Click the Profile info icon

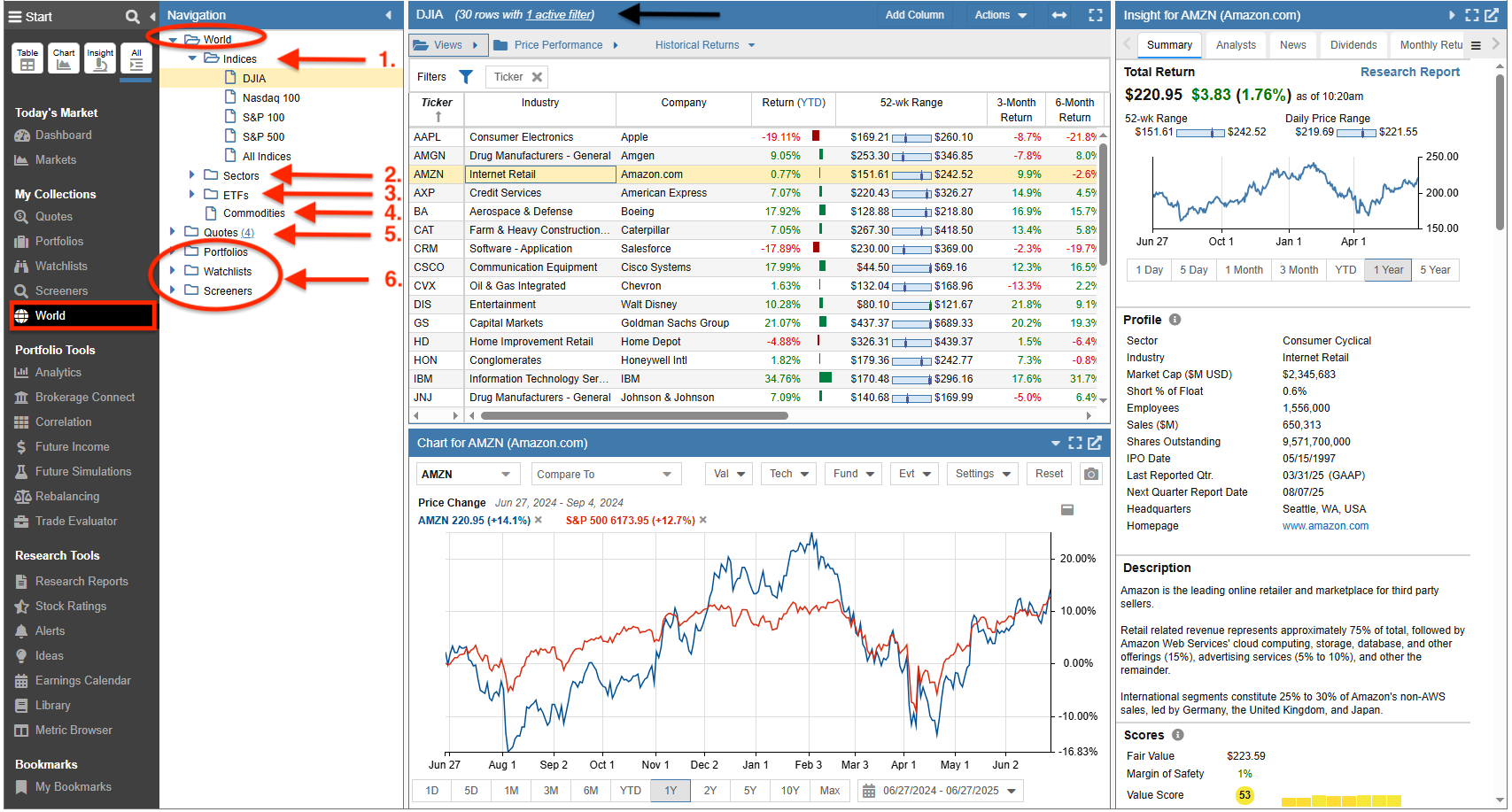click(1175, 320)
